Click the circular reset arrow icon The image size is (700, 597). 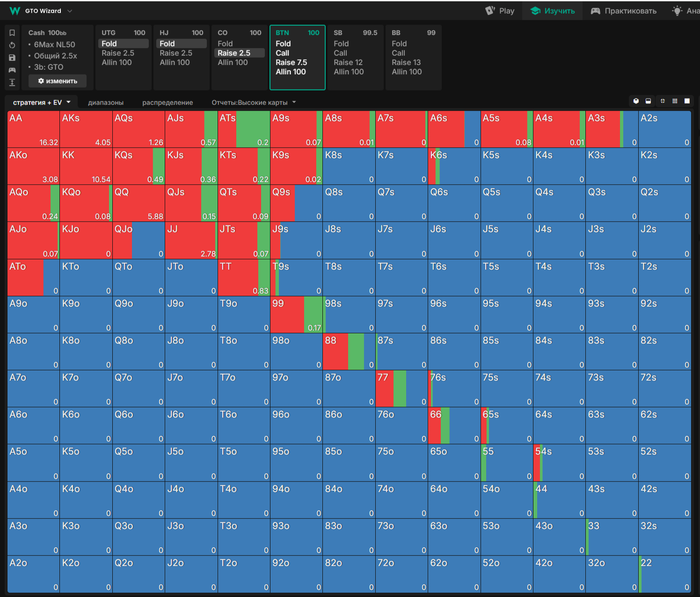point(12,45)
